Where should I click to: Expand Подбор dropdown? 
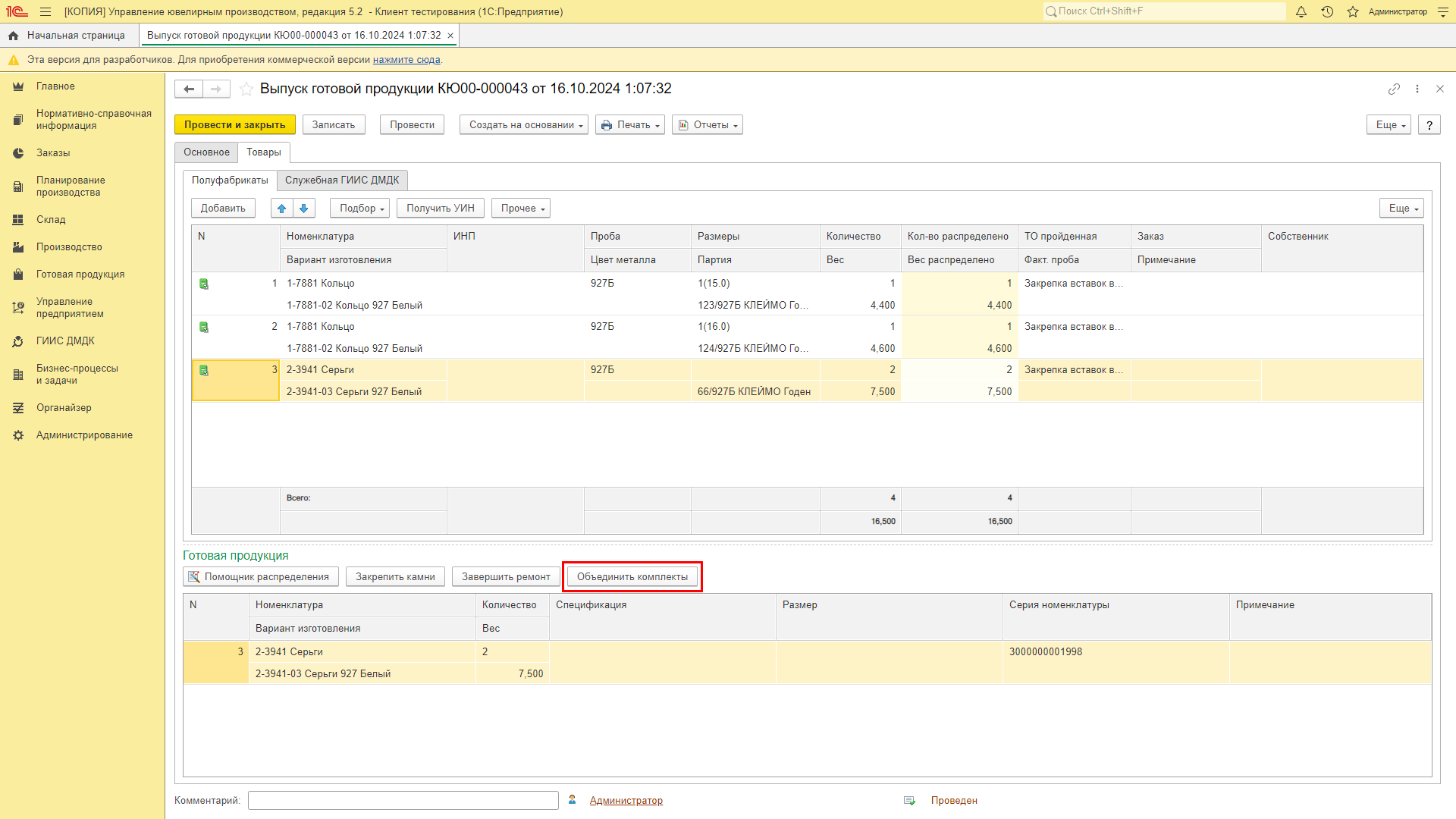point(360,208)
